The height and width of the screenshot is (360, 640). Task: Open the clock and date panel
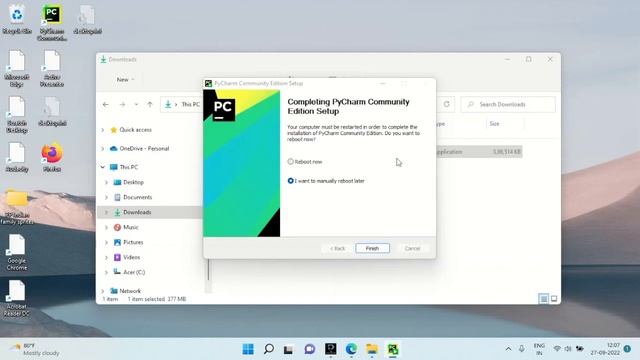[605, 349]
